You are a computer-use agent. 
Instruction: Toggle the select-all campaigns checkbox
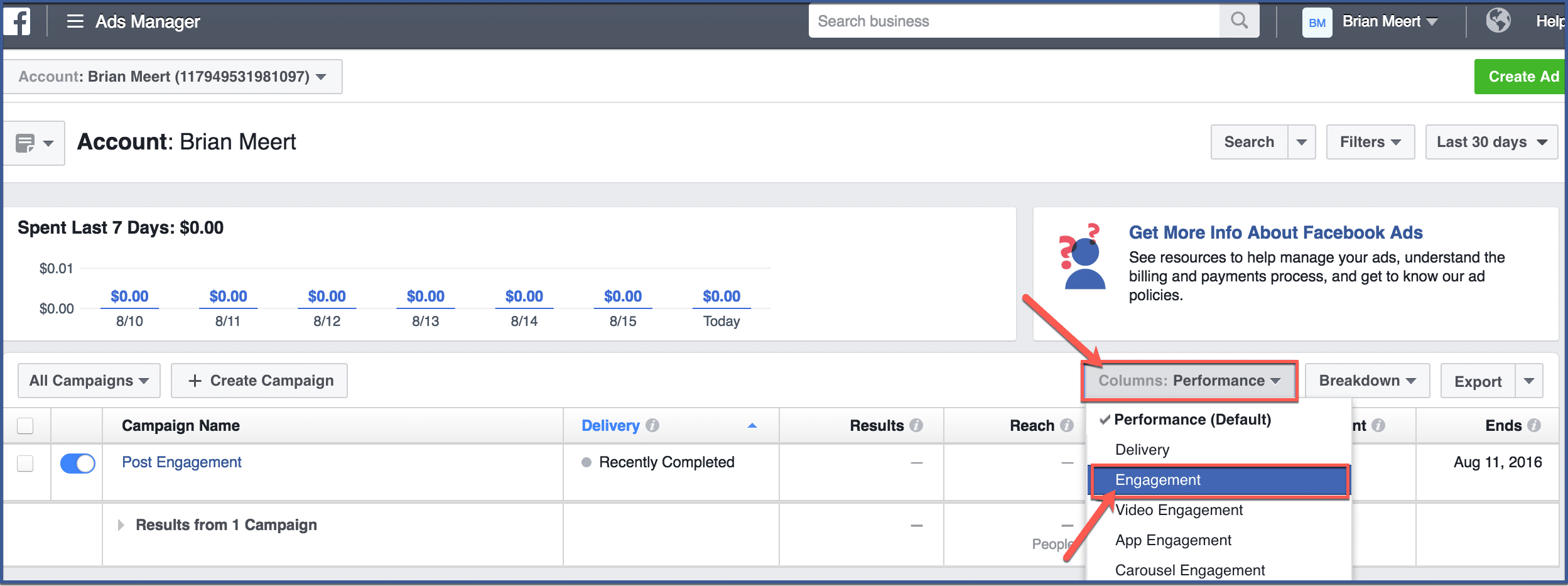(x=25, y=425)
